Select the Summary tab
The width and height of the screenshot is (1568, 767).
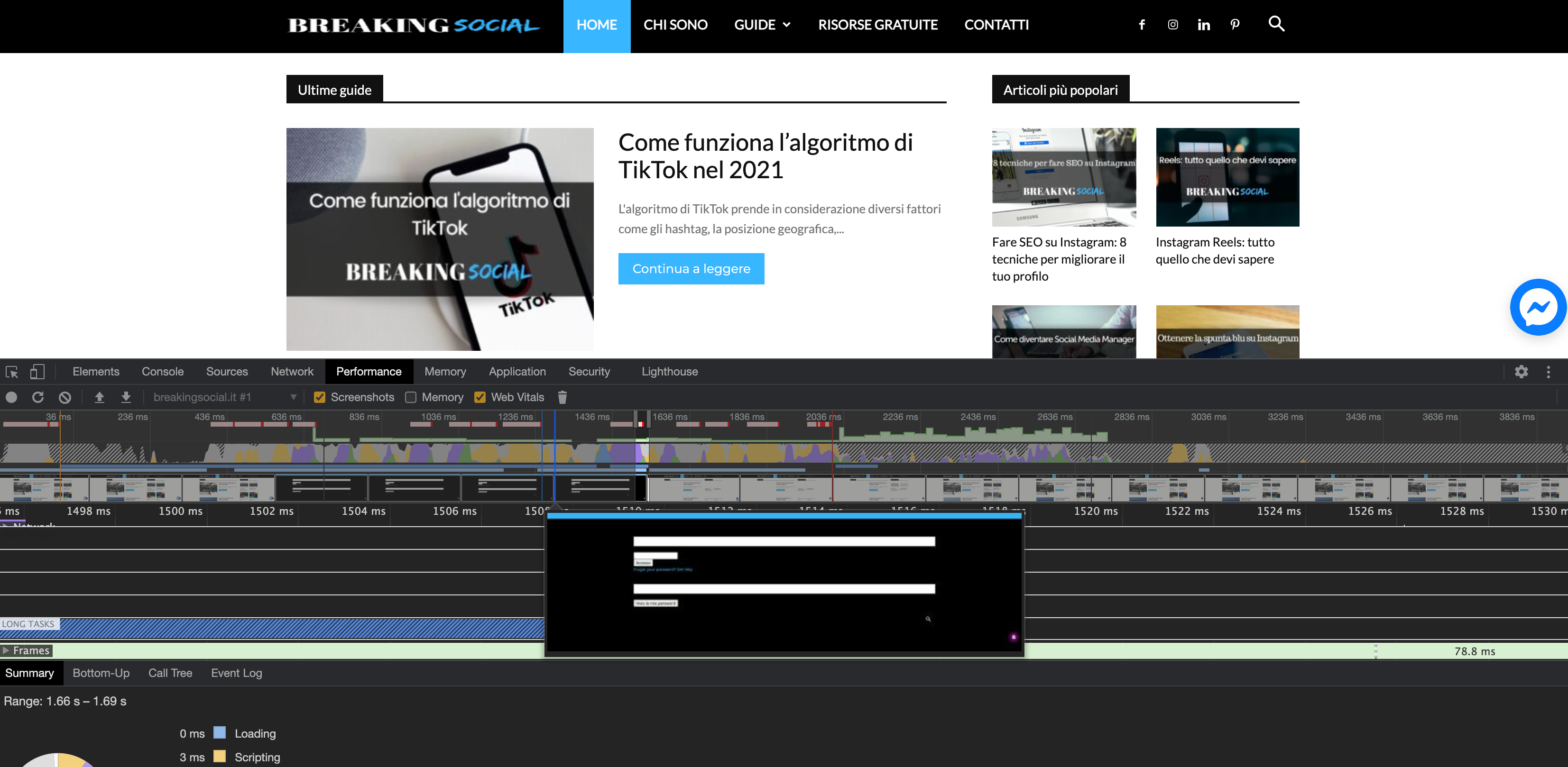tap(29, 673)
